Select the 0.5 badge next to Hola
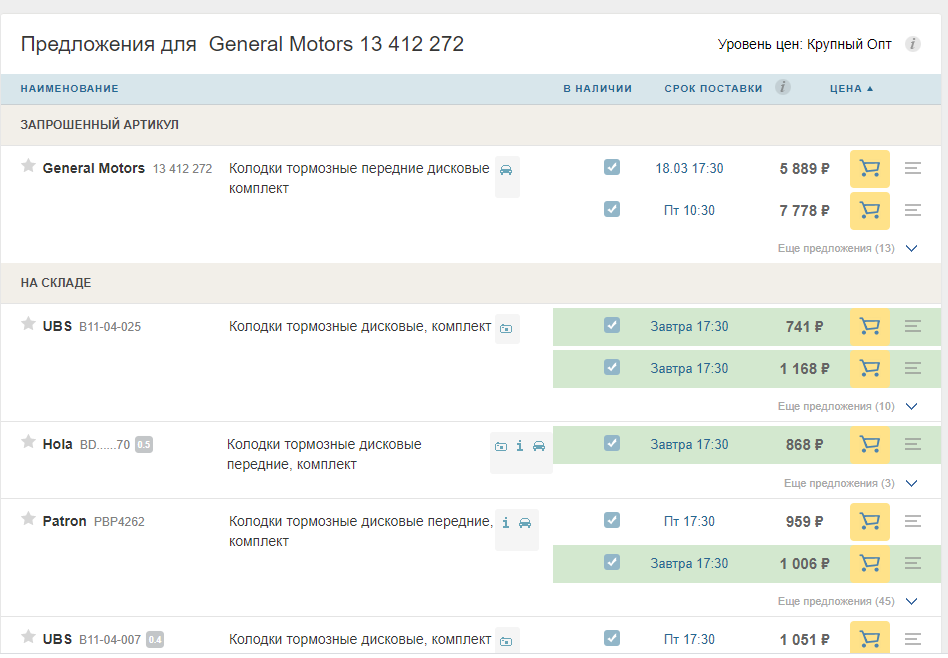 point(143,445)
